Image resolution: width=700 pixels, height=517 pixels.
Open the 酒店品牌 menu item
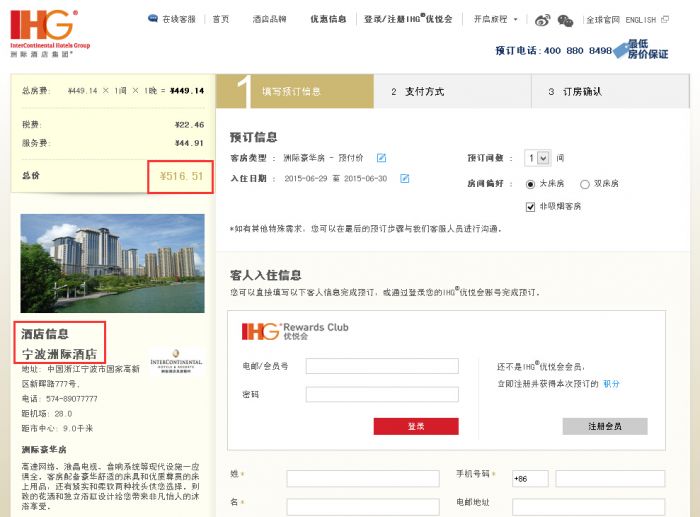point(269,19)
